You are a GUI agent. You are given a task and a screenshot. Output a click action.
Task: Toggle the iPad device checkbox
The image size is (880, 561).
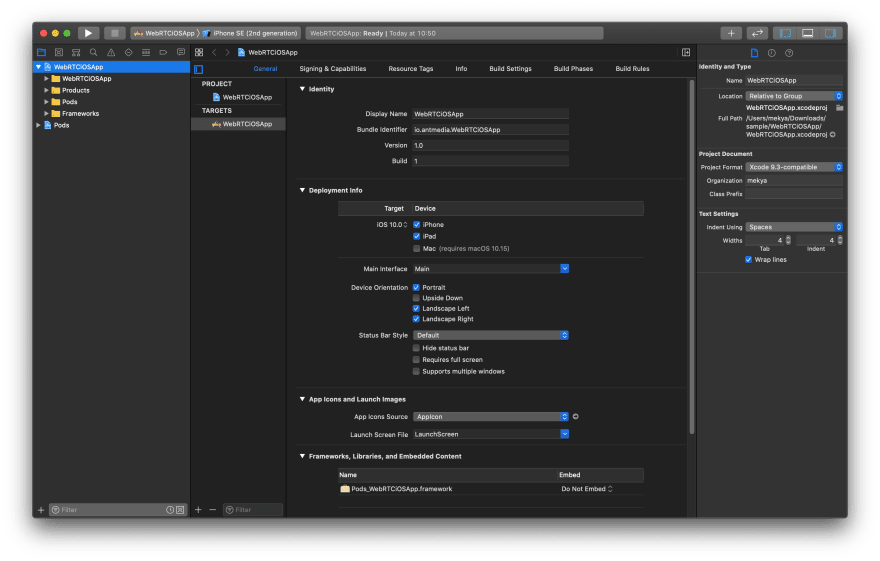point(416,236)
